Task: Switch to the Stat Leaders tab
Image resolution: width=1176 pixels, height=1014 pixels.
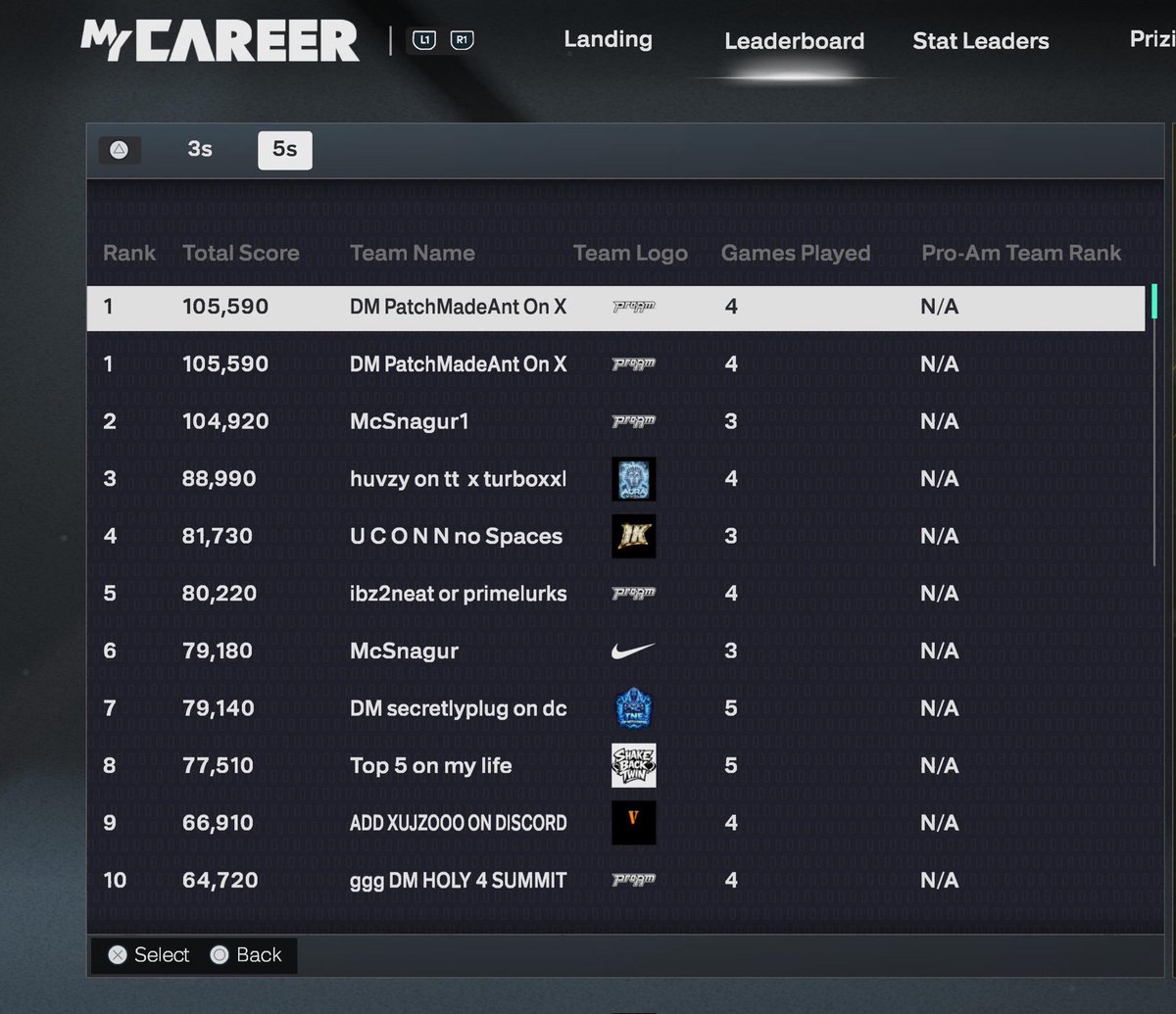Action: coord(980,41)
